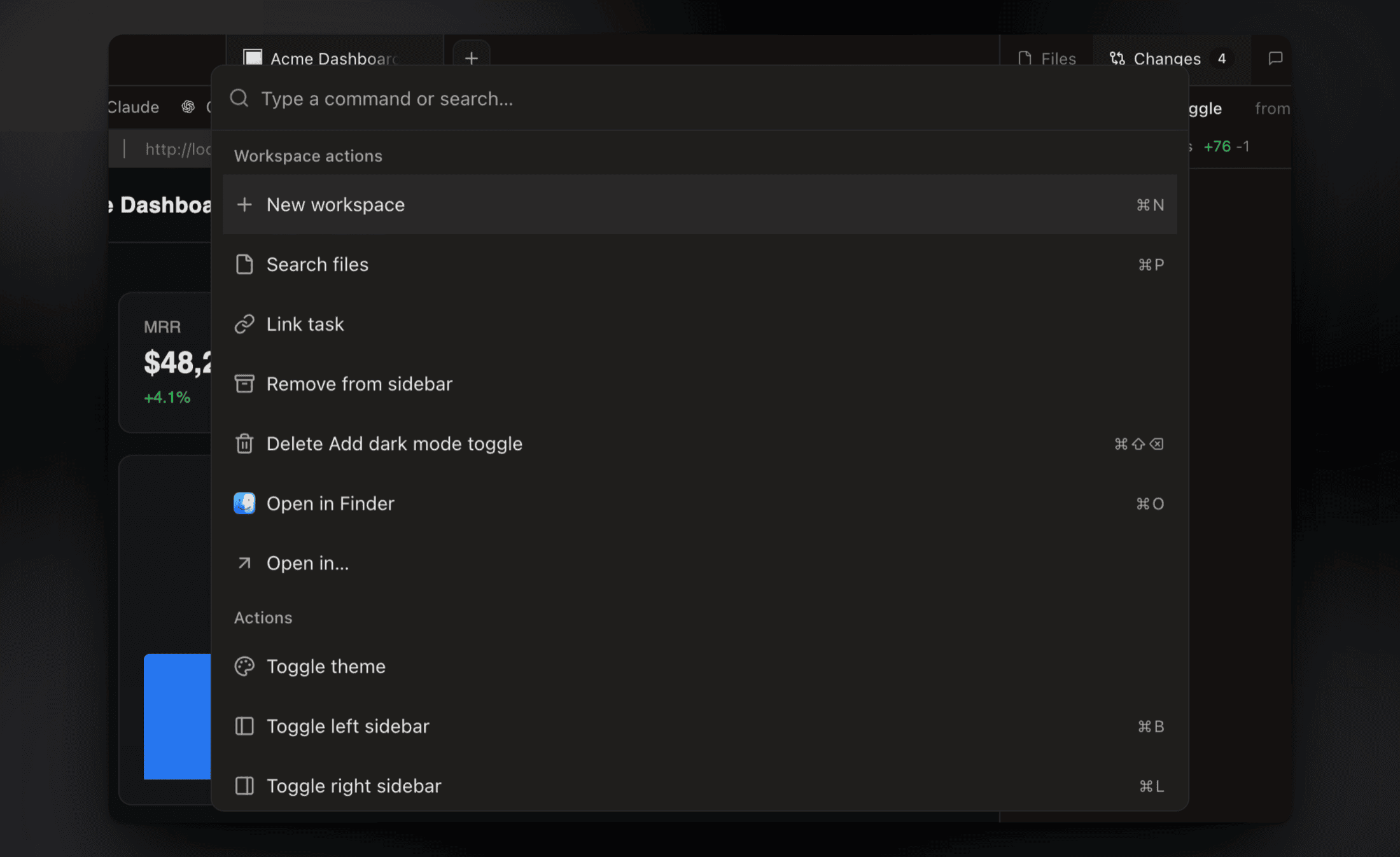
Task: Click the Acme Dashboard tab favicon
Action: (253, 58)
